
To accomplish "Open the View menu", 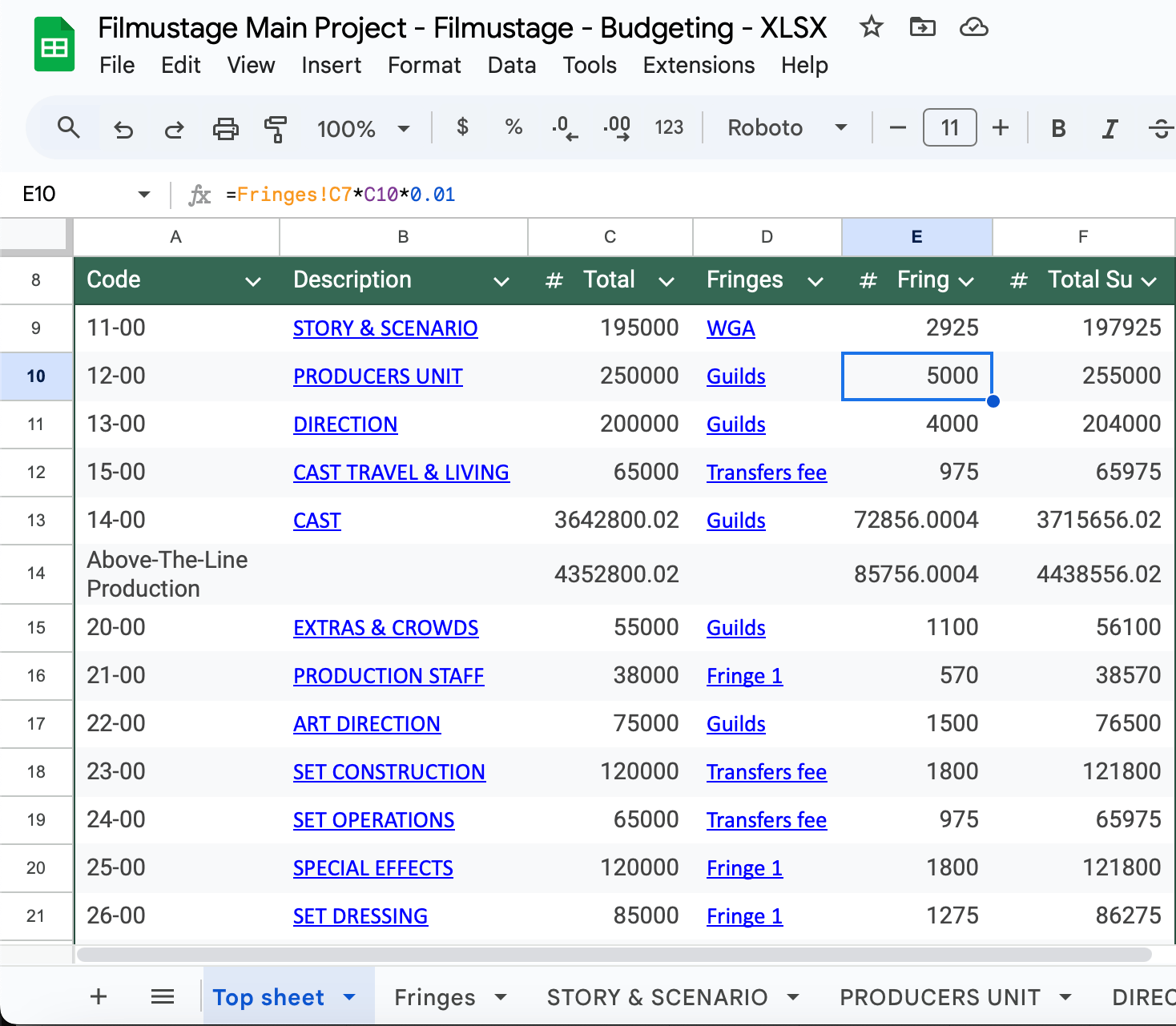I will pos(251,65).
